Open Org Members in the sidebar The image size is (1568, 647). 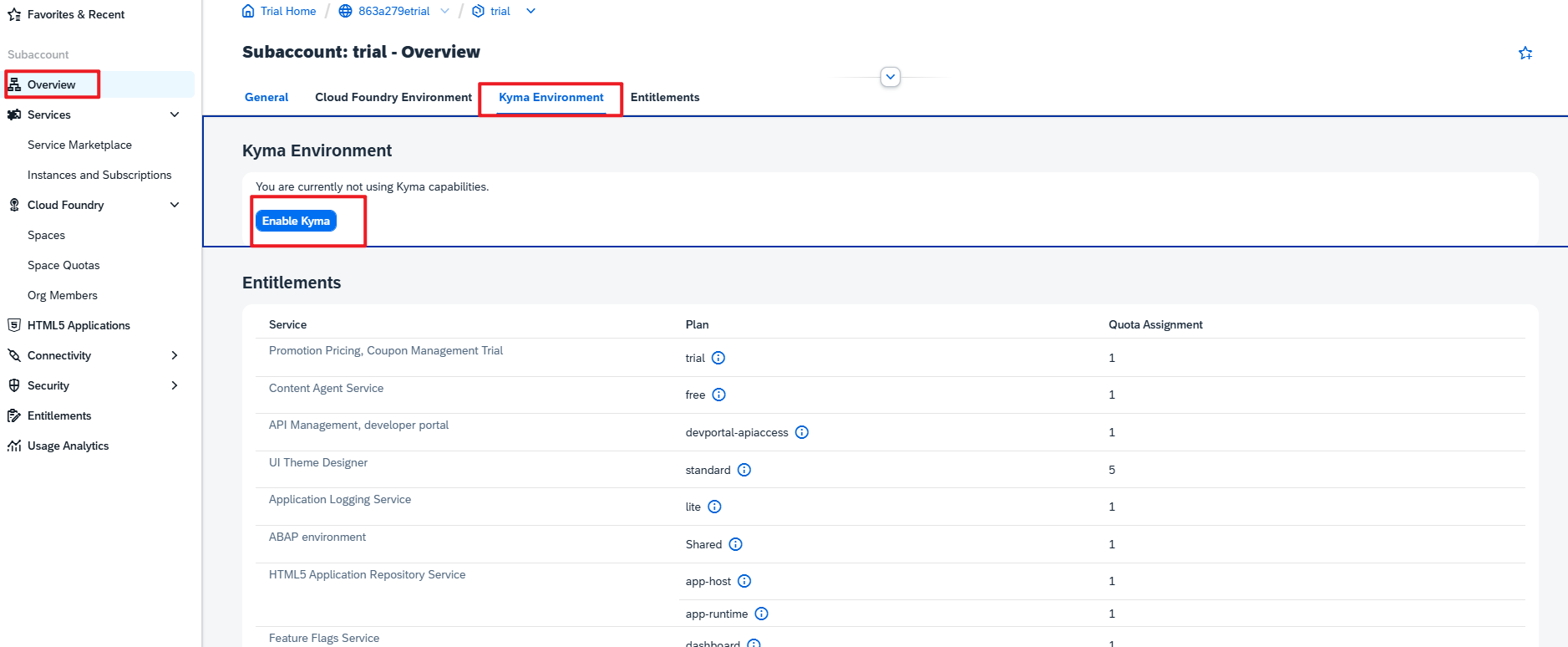(63, 295)
